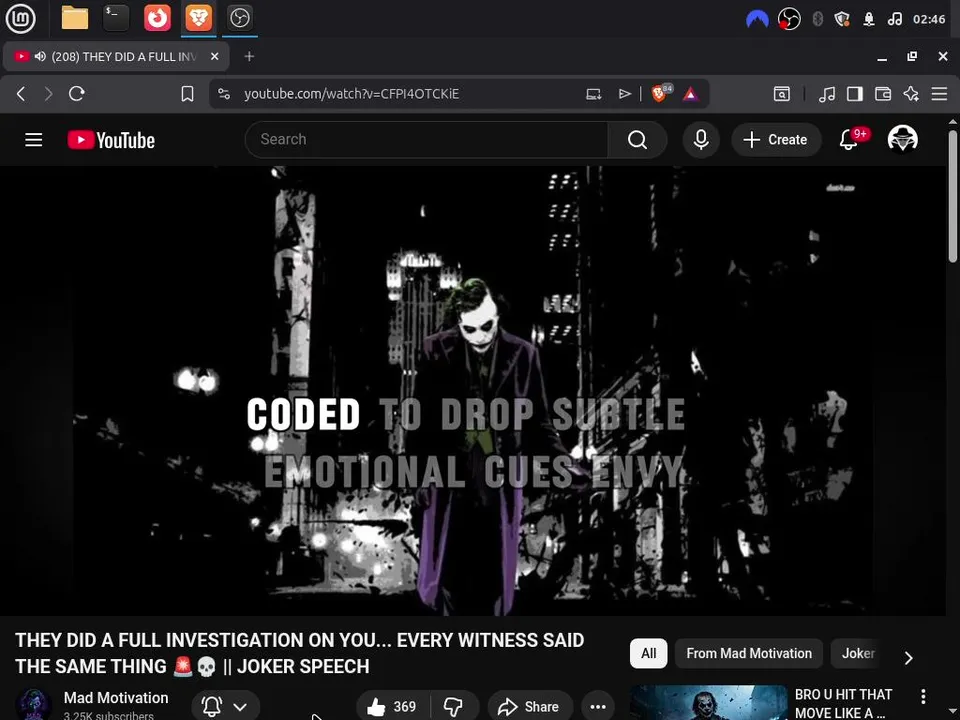Open Brave media music note toolbar icon
This screenshot has width=960, height=720.
[827, 94]
